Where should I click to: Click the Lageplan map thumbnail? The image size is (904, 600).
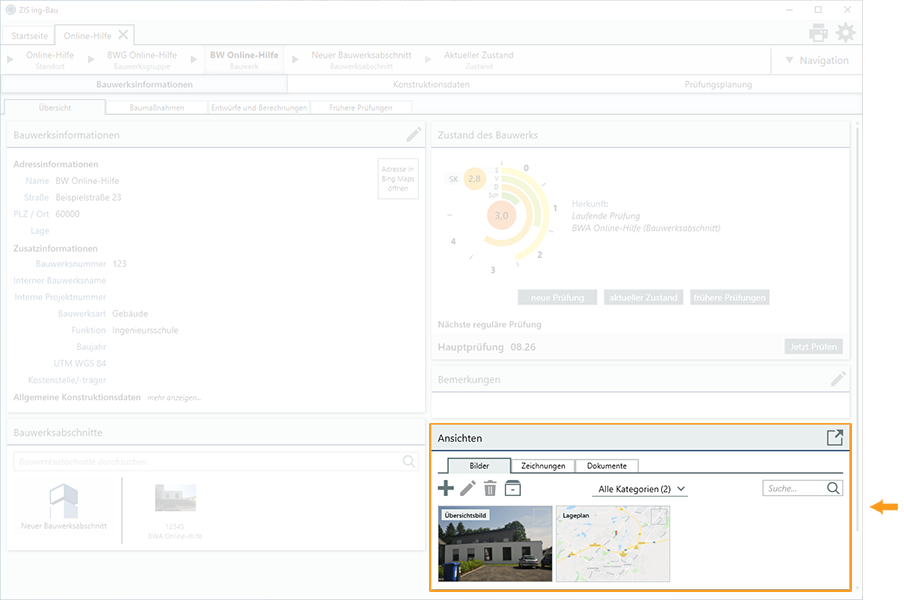coord(612,544)
